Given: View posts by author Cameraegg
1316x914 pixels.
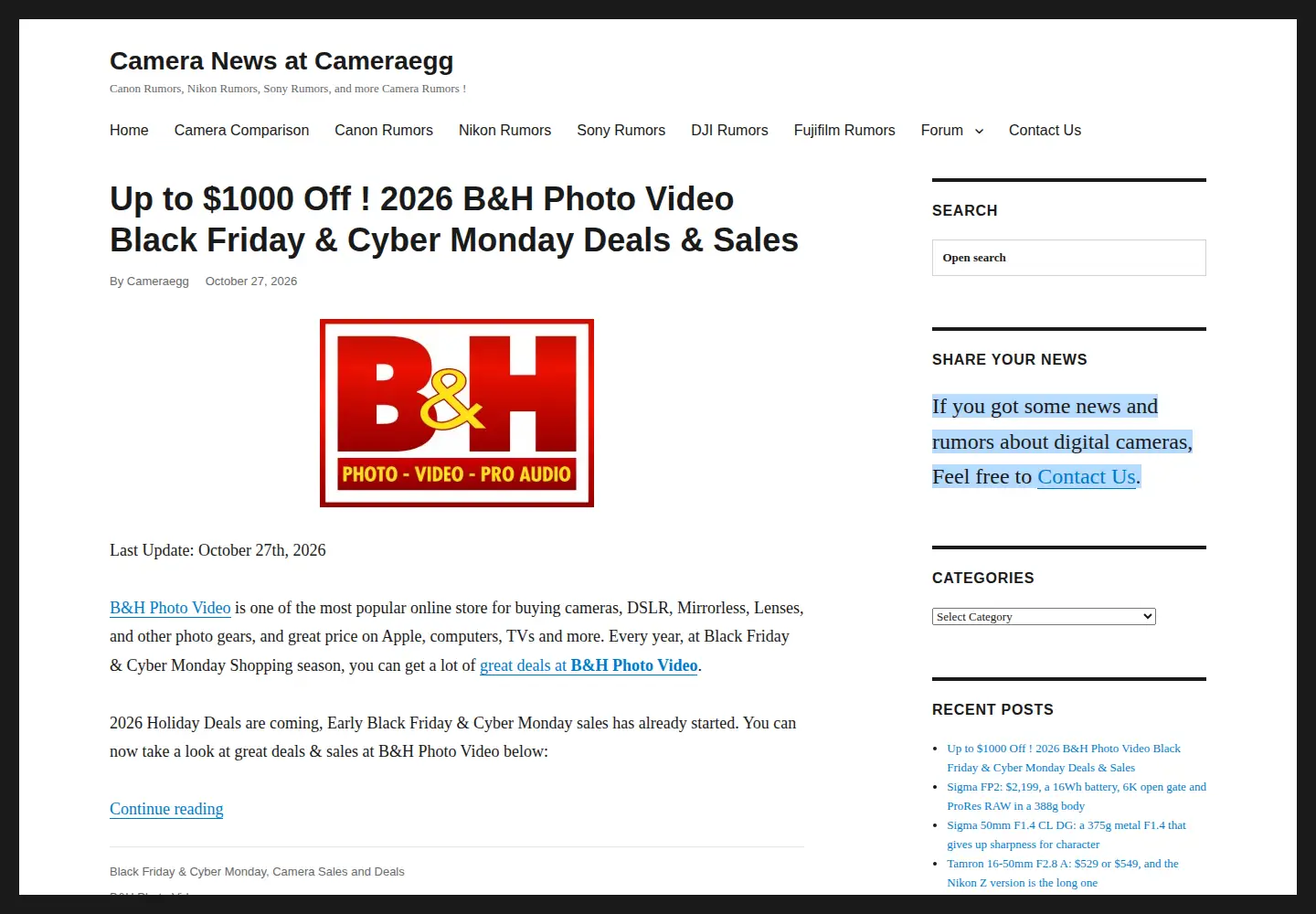Looking at the screenshot, I should pos(158,282).
